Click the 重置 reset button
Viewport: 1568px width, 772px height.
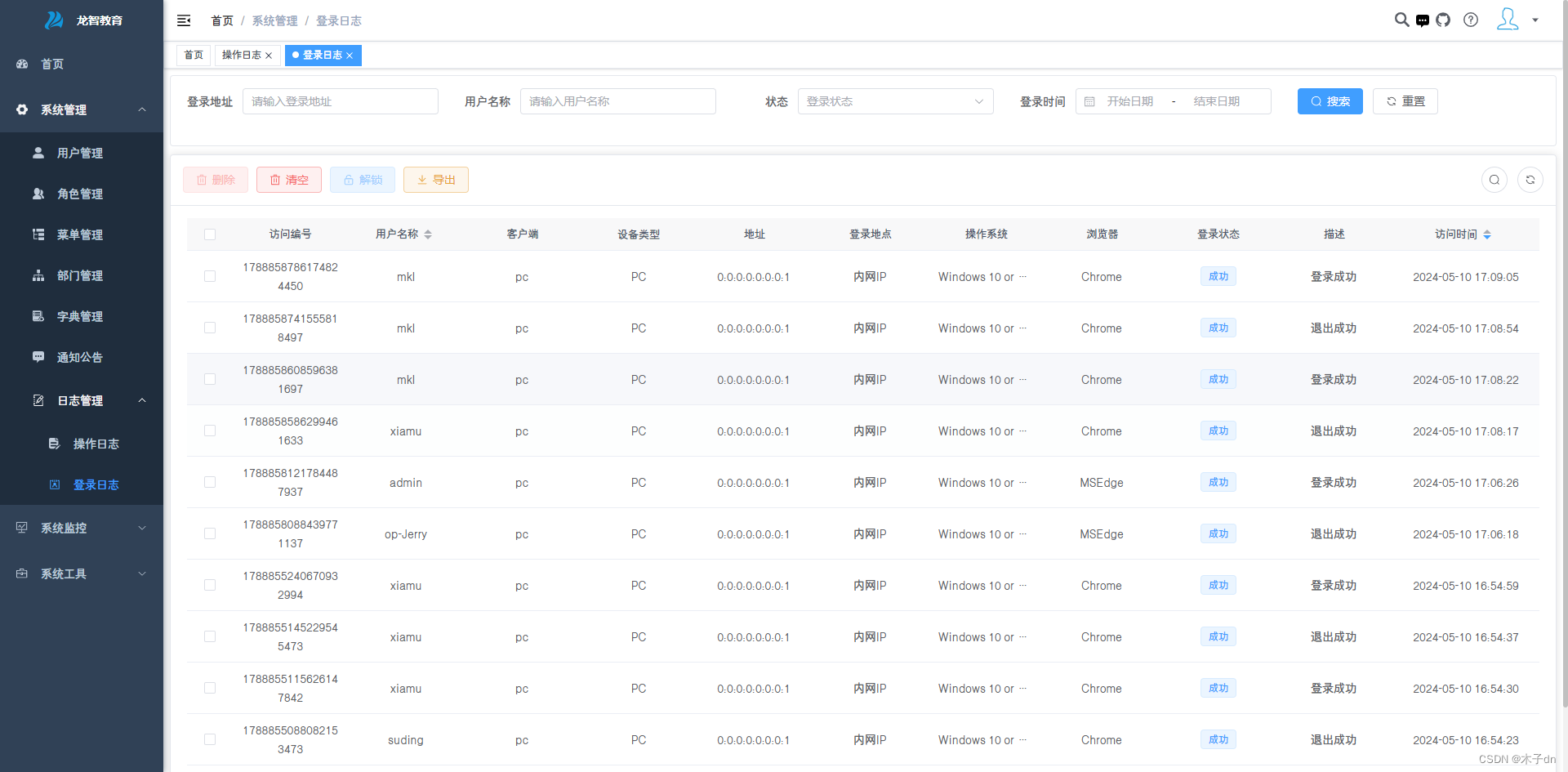pos(1405,101)
